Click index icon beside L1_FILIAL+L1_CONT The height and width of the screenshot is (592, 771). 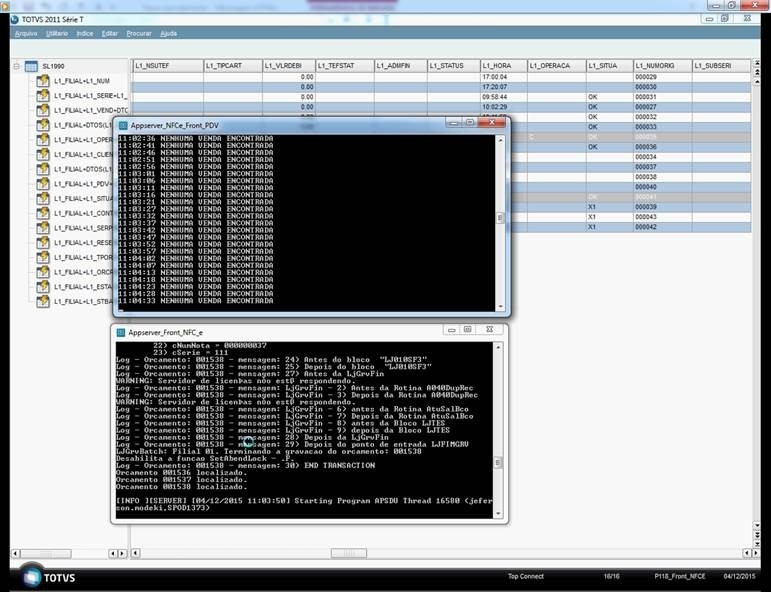point(43,213)
